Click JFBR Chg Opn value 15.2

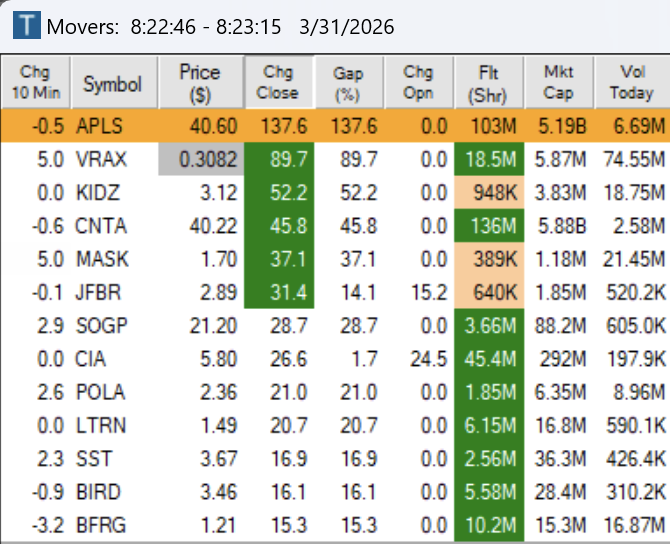point(429,293)
